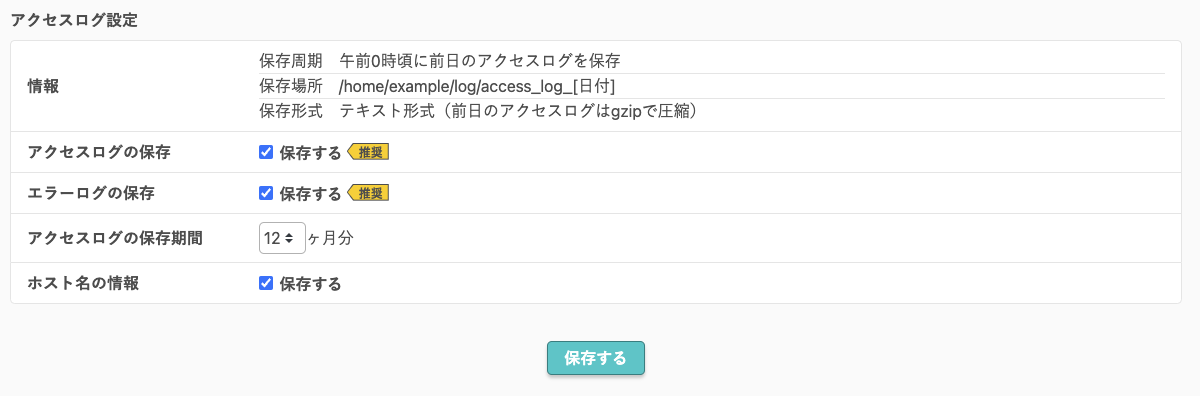Click the エラーログの保存 row label

tap(91, 193)
